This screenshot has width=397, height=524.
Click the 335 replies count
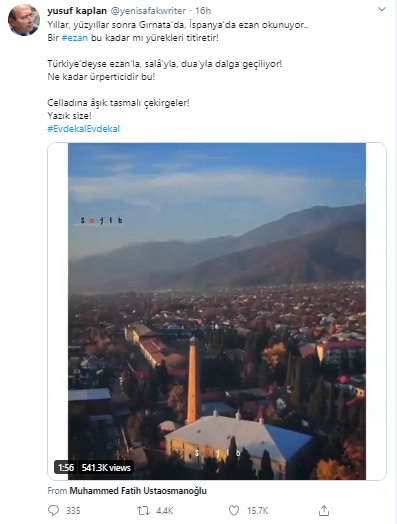[x=73, y=511]
